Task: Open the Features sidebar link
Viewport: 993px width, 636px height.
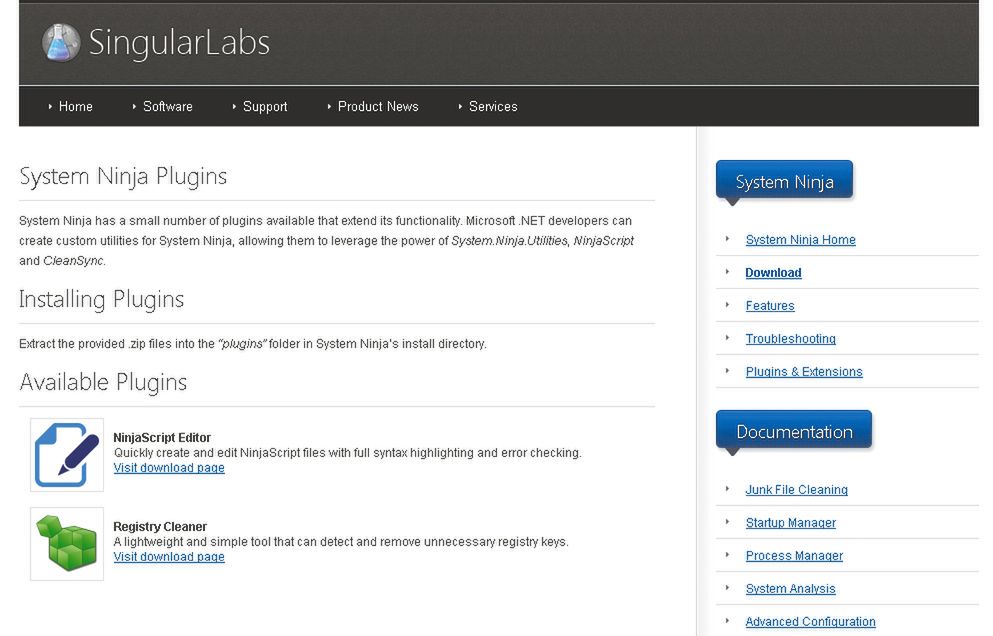Action: coord(770,306)
